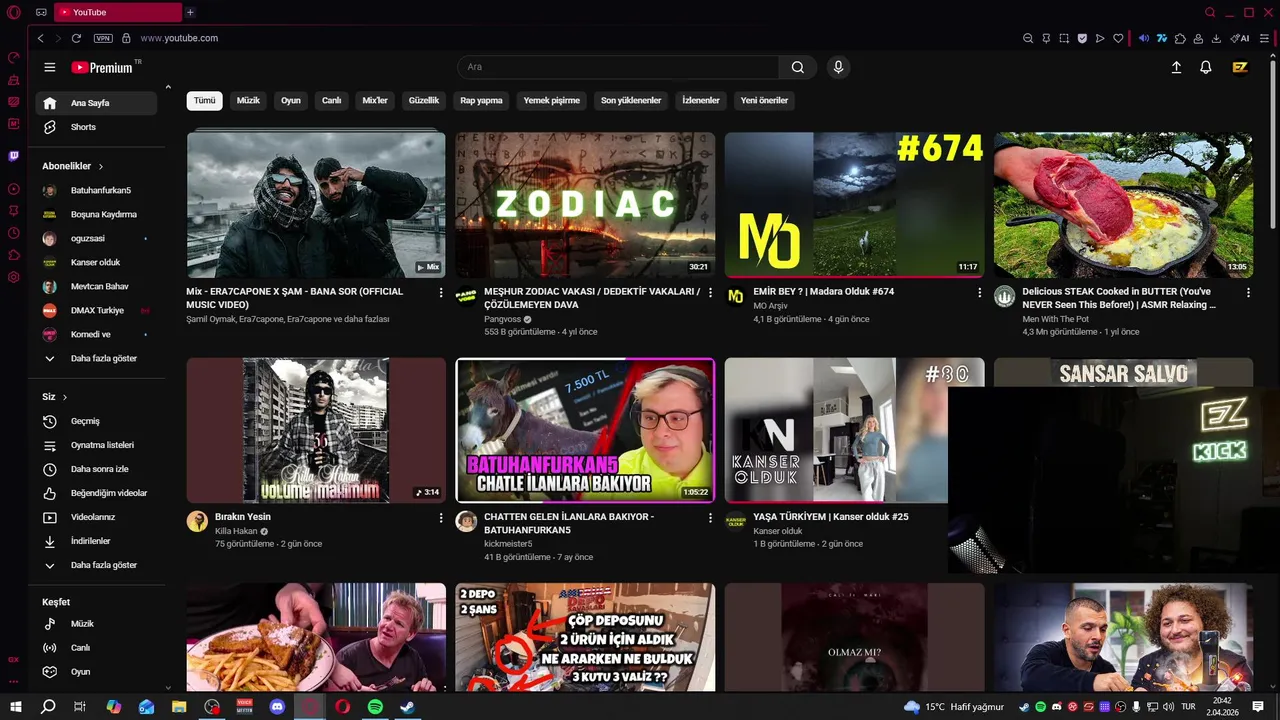This screenshot has width=1280, height=720.
Task: Open a new browser tab with plus
Action: coord(190,12)
